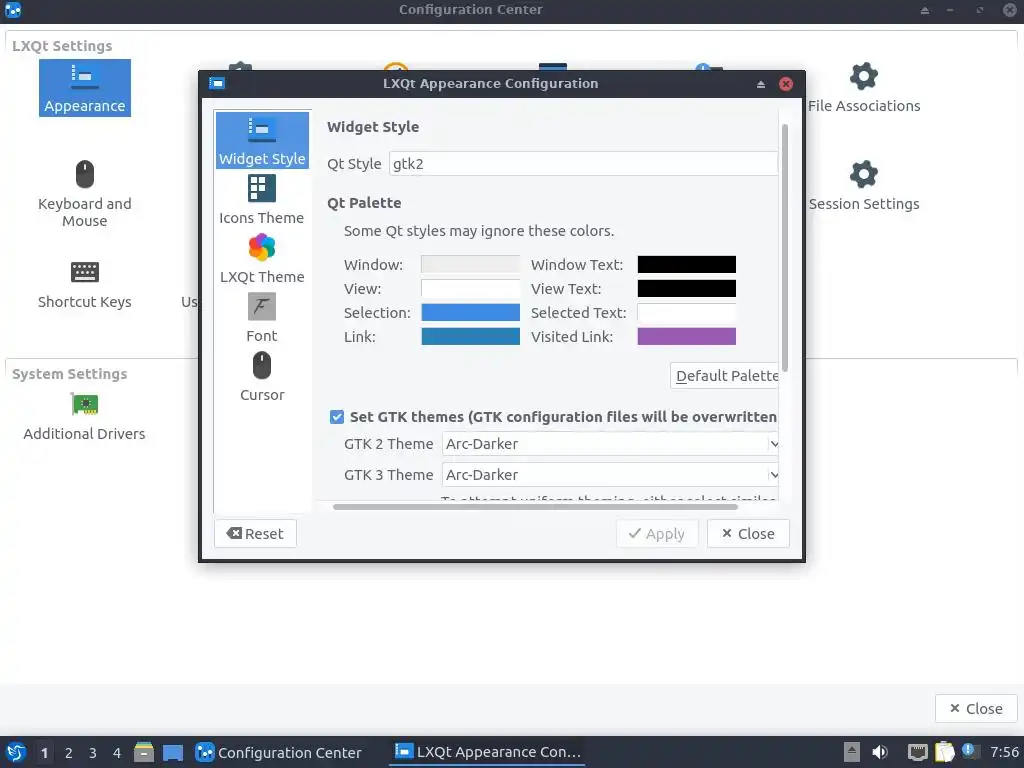Pick the Window Text color swatch
The width and height of the screenshot is (1024, 768).
(686, 264)
